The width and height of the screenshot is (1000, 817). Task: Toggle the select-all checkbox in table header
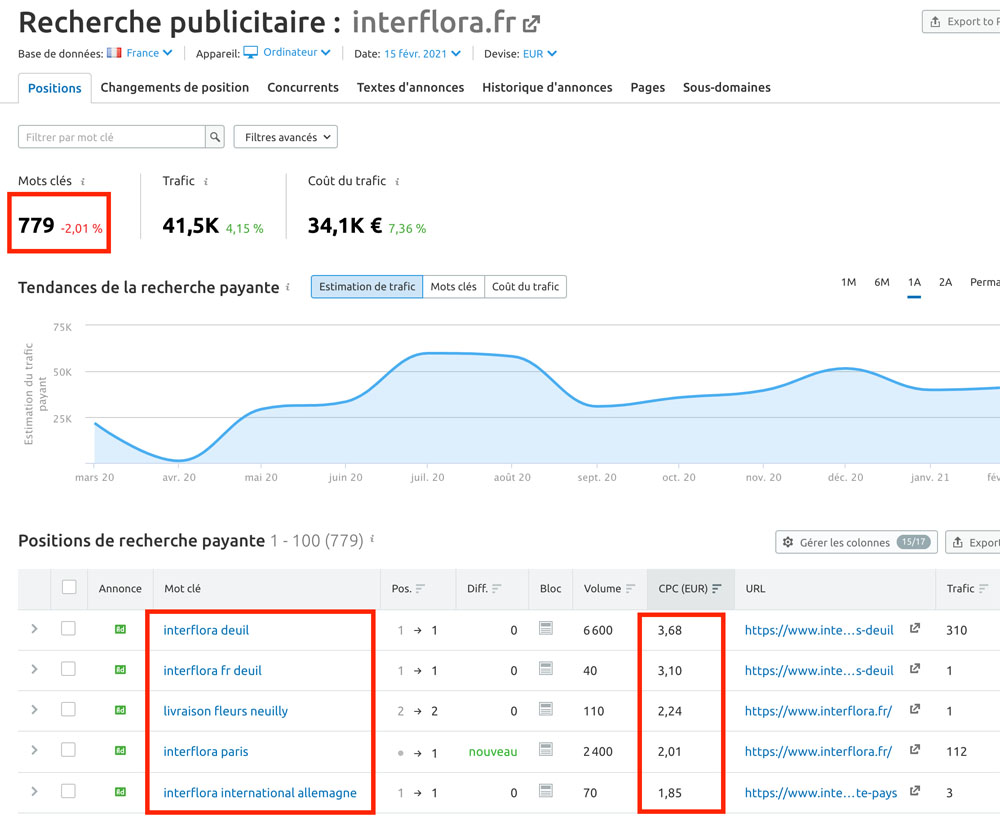click(x=69, y=587)
